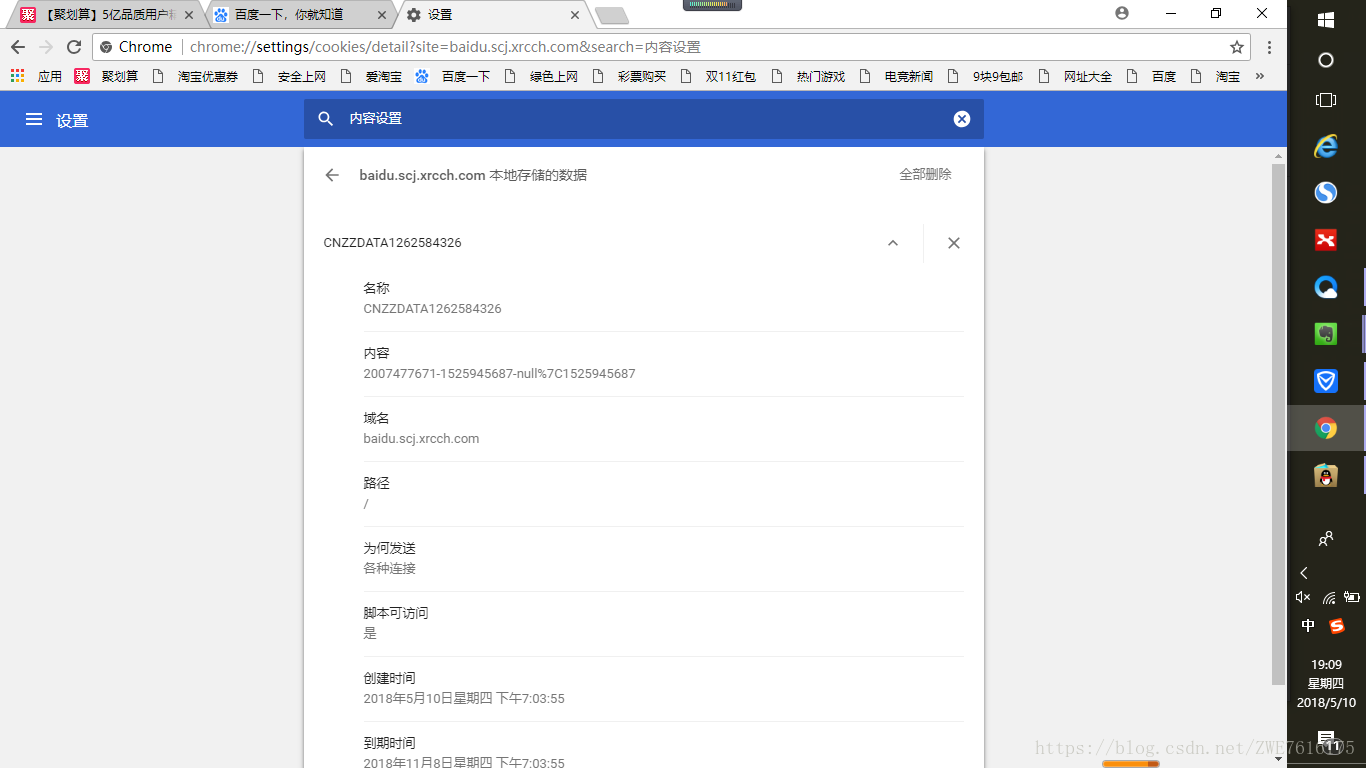
Task: Open the 安全上网 bookmark
Action: click(x=289, y=76)
